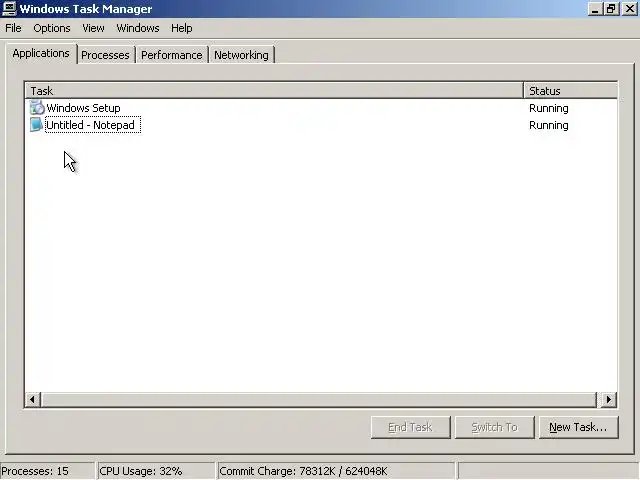The width and height of the screenshot is (640, 480).
Task: Switch to the Networking tab
Action: [241, 55]
